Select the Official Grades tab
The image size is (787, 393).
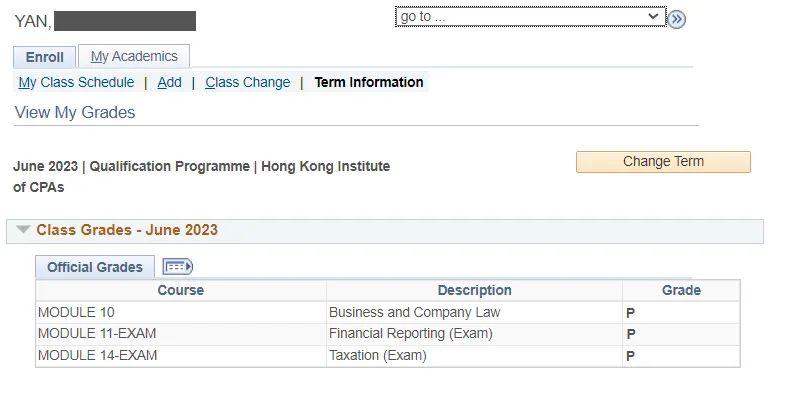95,267
